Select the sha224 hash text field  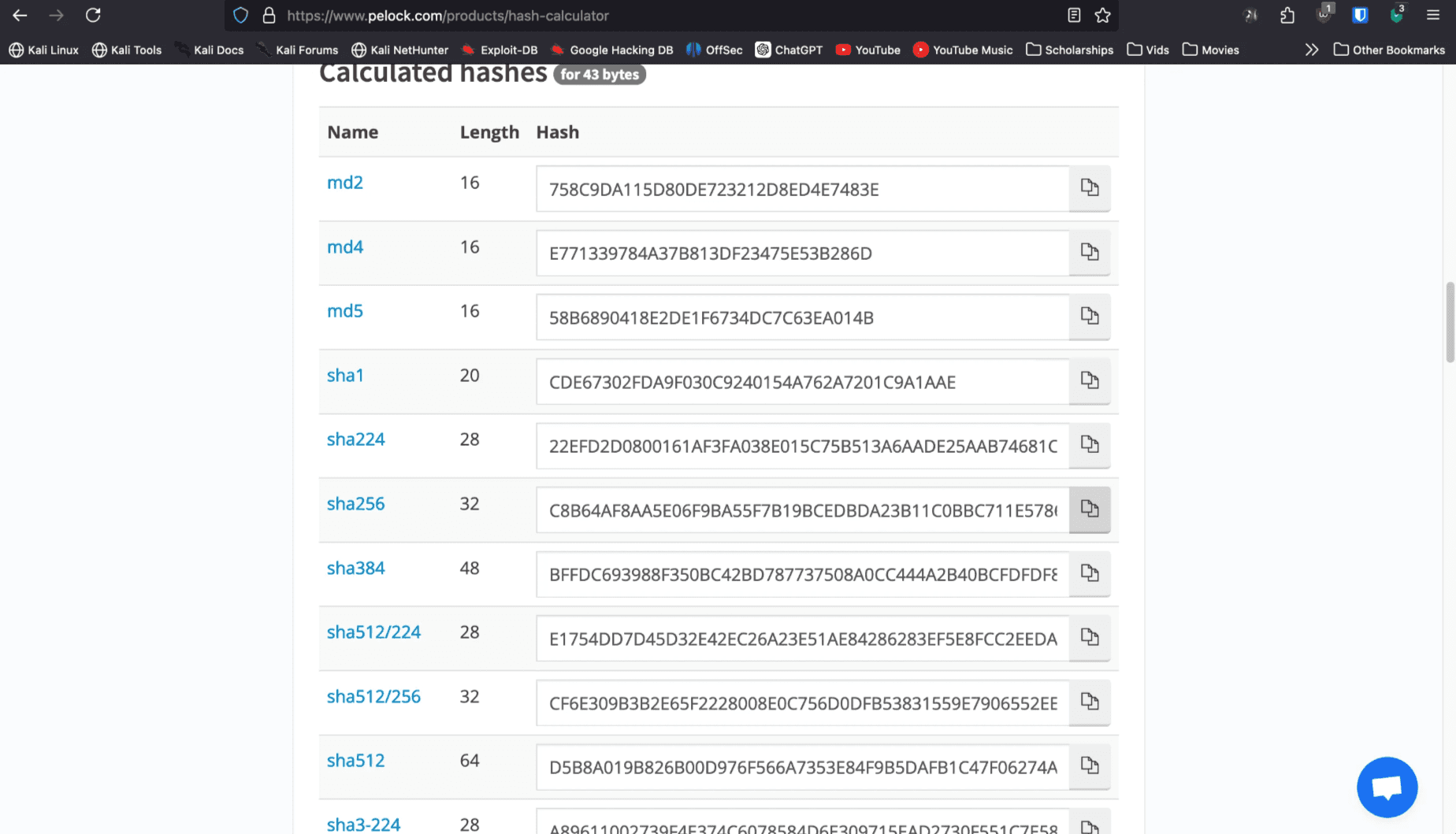coord(801,446)
